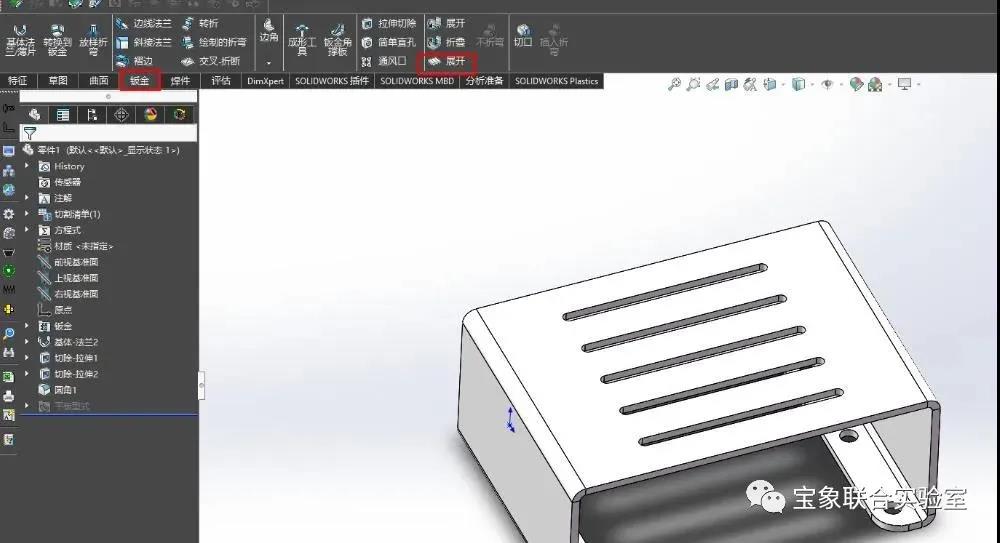Open the 曲面 surfaces tab
Viewport: 1000px width, 543px height.
[99, 81]
